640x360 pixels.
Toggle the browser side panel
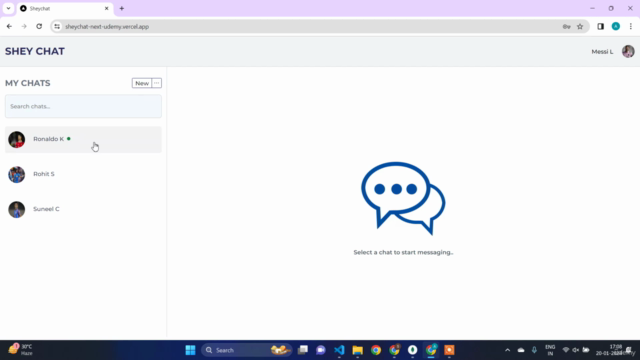tap(600, 27)
